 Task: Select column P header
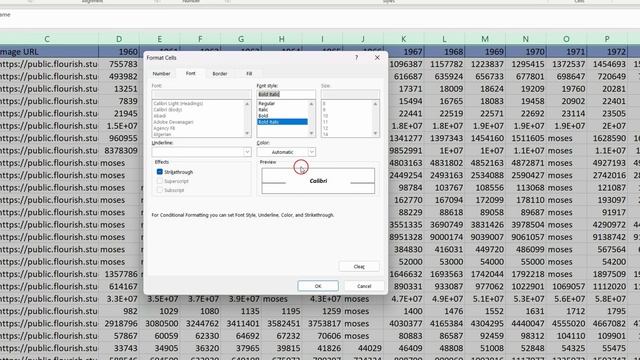pyautogui.click(x=607, y=39)
